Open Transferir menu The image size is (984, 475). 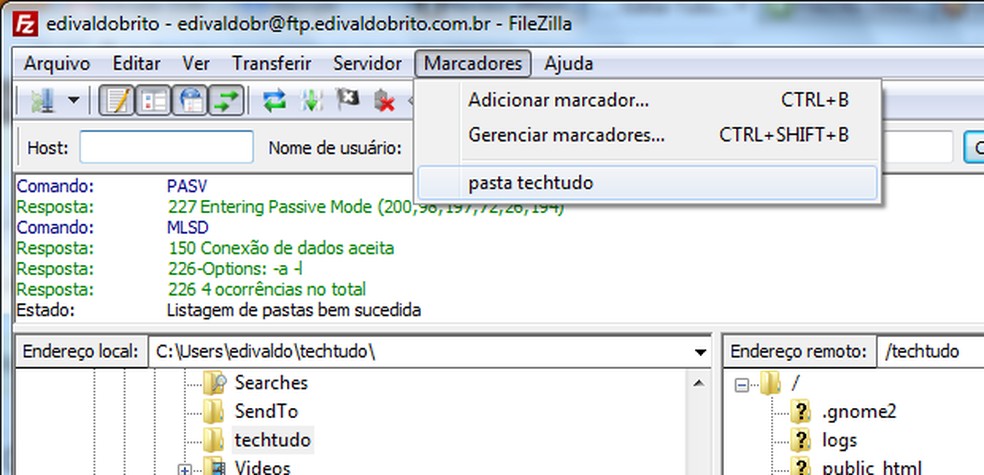point(272,63)
